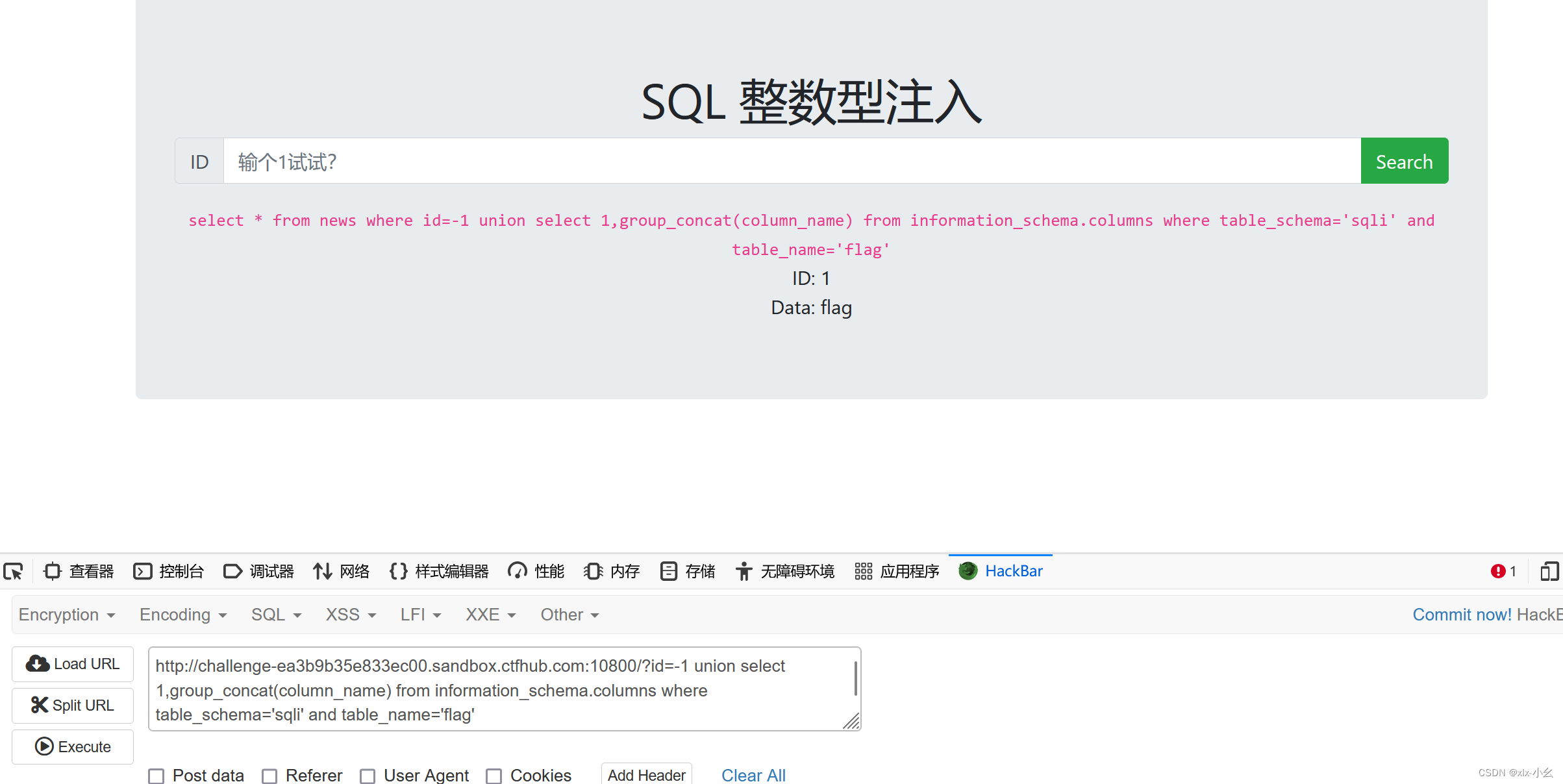The width and height of the screenshot is (1563, 784).
Task: Click the SQL 整数型注入 heading
Action: pos(811,103)
